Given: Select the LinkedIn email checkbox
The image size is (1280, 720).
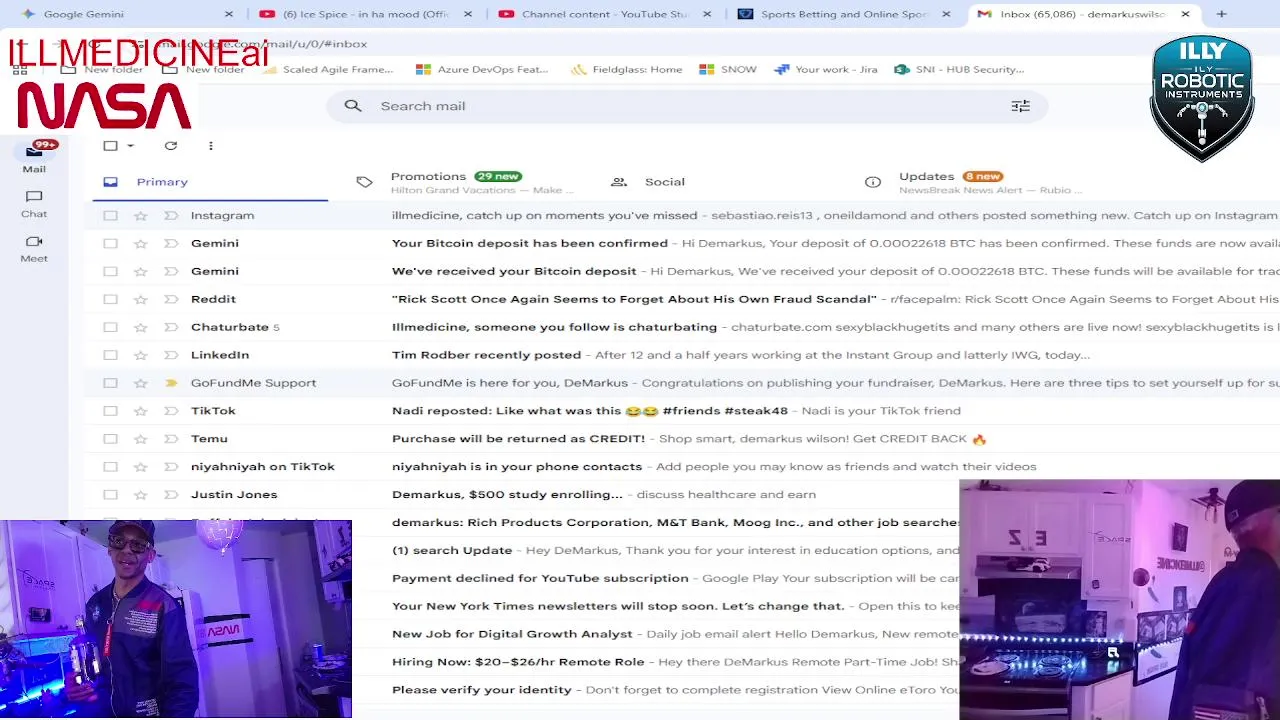Looking at the screenshot, I should point(110,355).
